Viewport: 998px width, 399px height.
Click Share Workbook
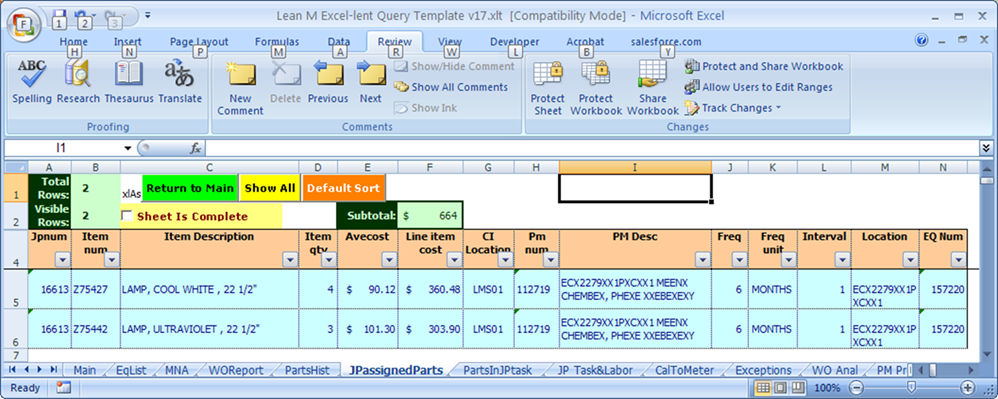click(x=653, y=88)
